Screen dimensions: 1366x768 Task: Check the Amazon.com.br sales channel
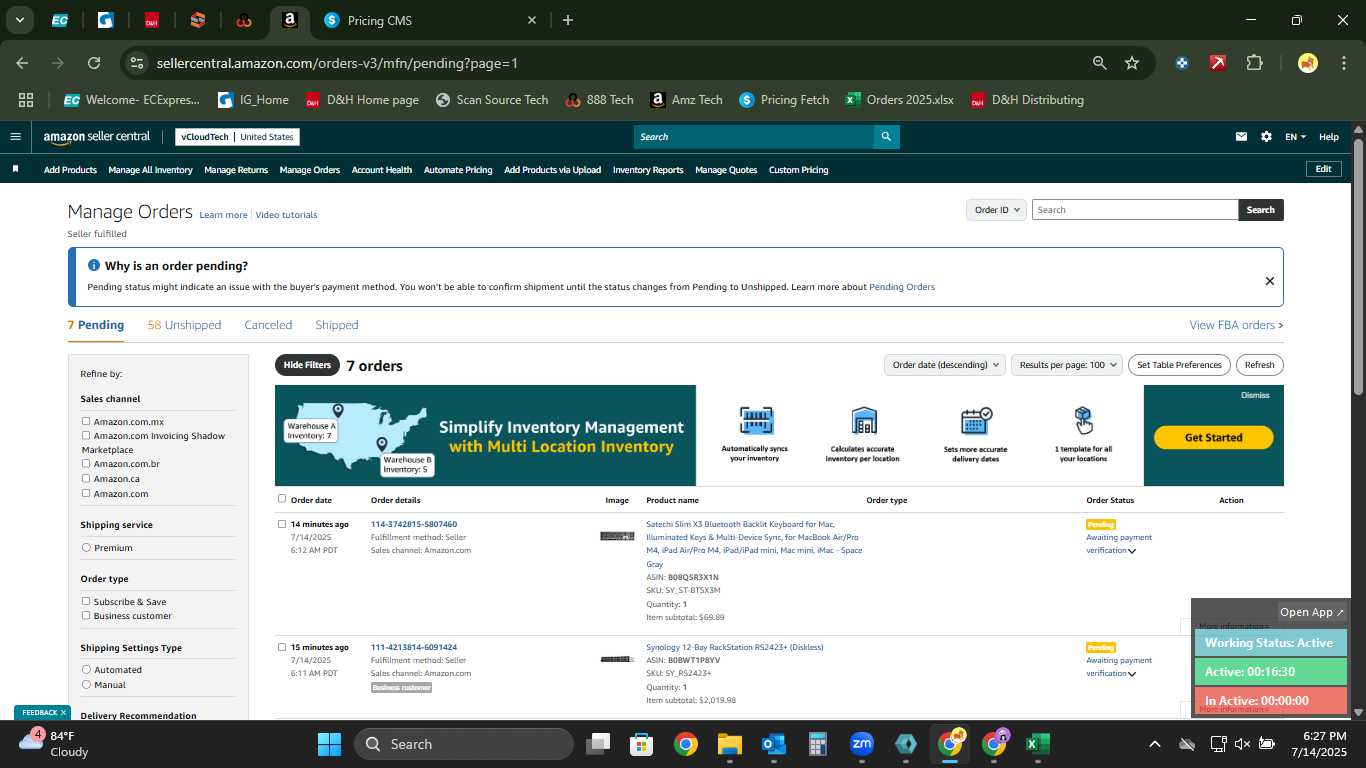click(86, 463)
